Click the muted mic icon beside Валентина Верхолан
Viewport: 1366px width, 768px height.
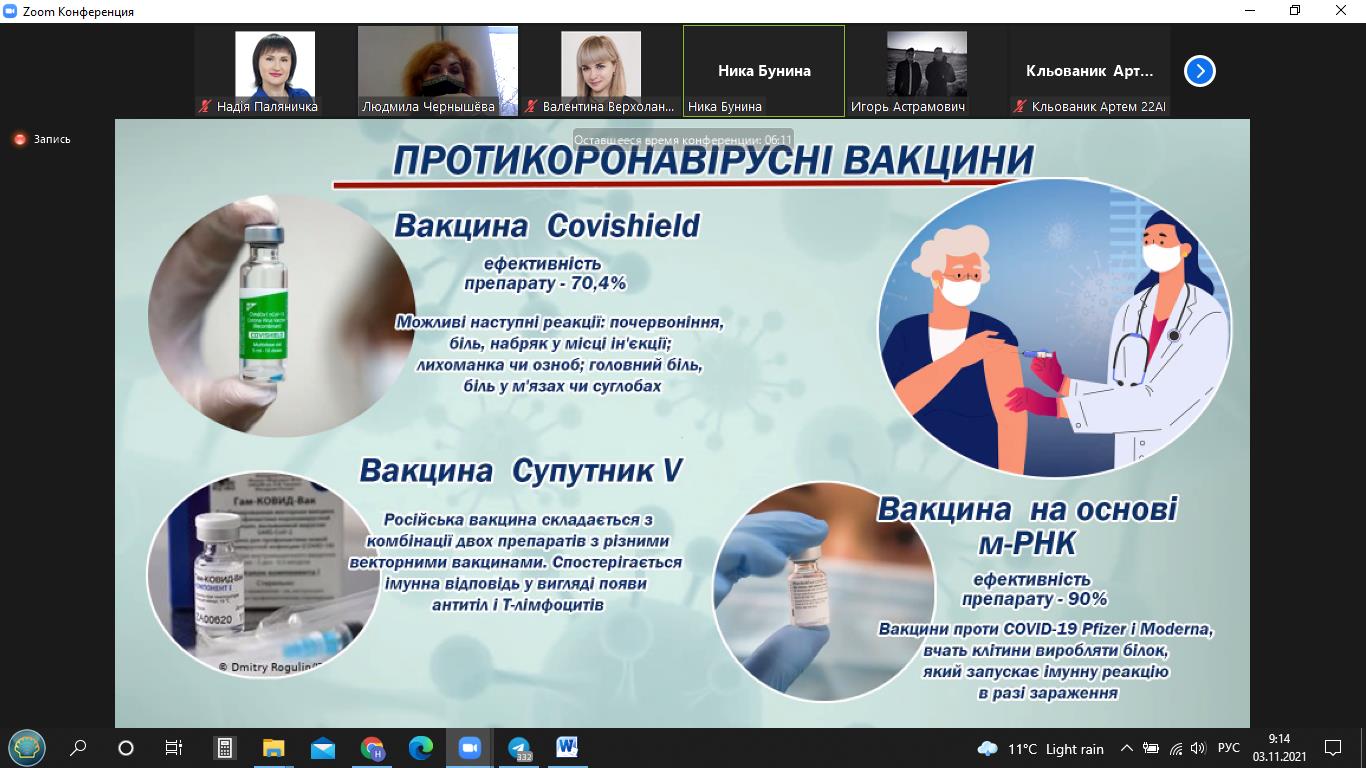coord(532,106)
